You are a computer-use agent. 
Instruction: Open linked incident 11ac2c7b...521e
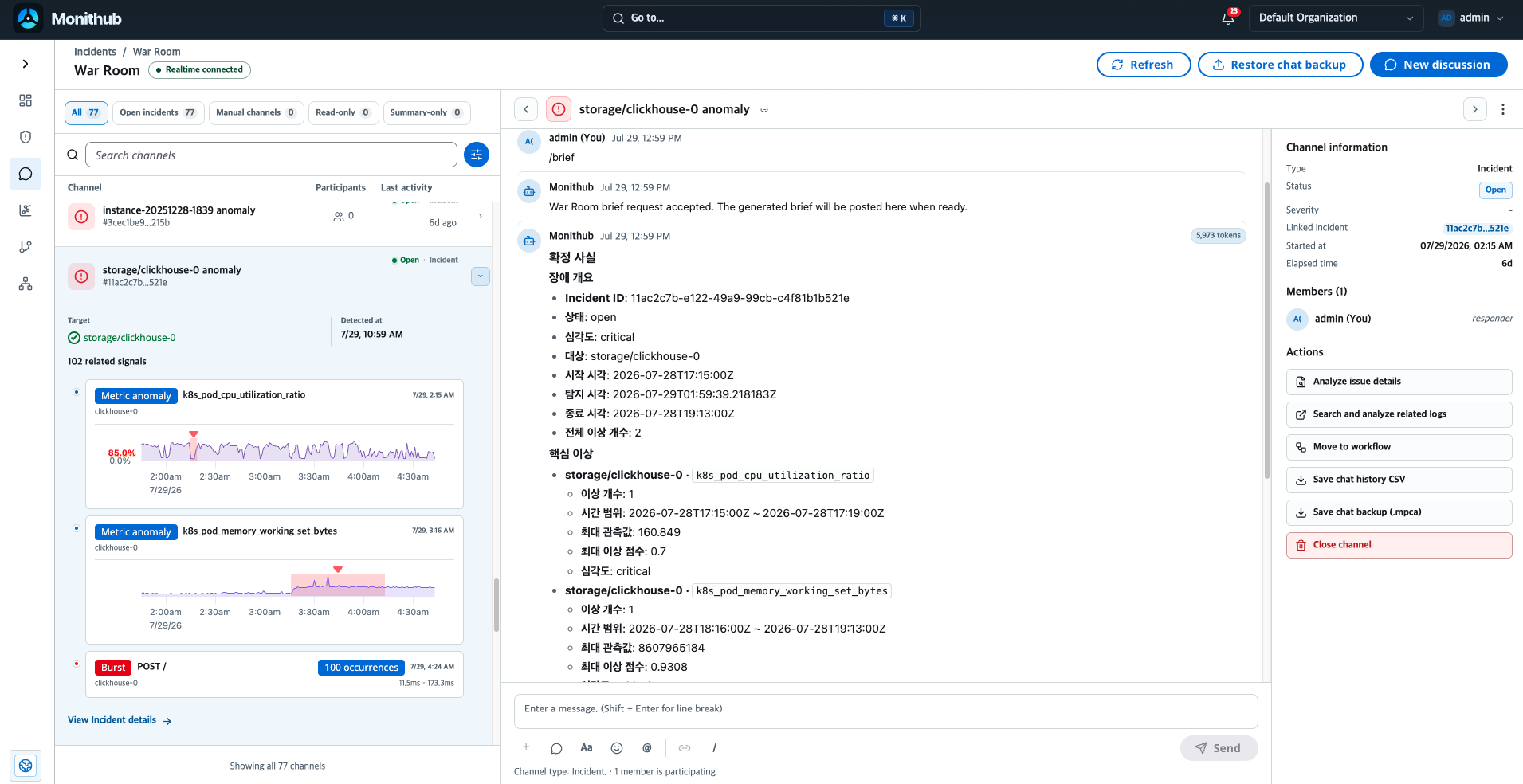click(1477, 228)
